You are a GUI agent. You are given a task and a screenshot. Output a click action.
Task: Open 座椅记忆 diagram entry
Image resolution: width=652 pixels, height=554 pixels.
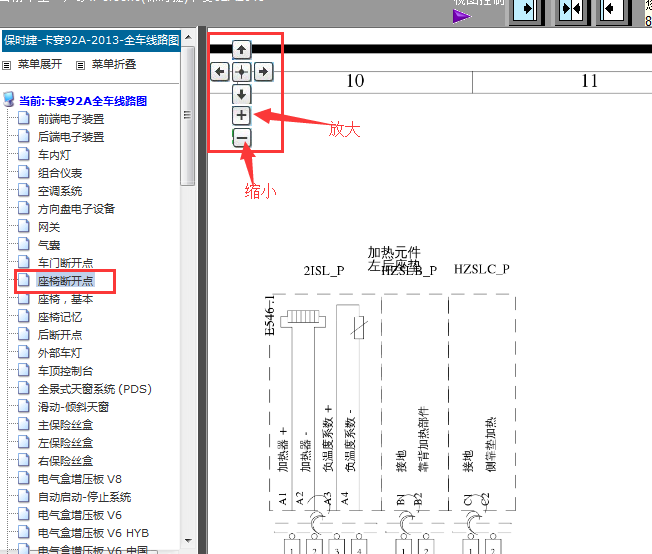click(60, 317)
